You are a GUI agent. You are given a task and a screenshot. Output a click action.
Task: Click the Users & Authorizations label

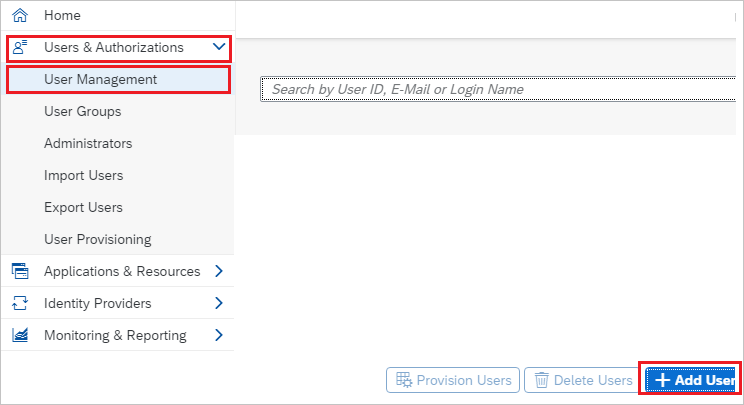(x=113, y=47)
